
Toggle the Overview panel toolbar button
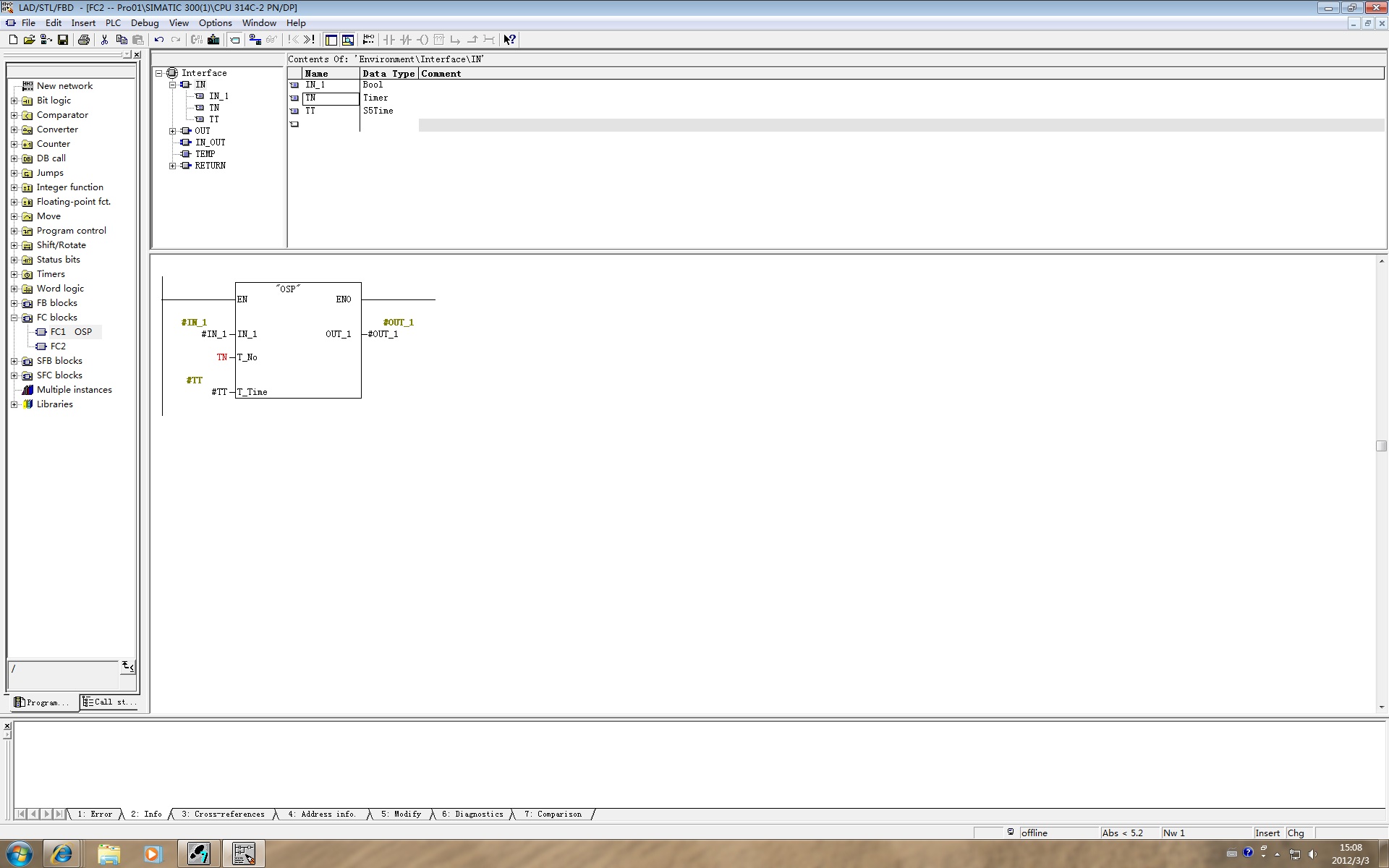pyautogui.click(x=331, y=40)
